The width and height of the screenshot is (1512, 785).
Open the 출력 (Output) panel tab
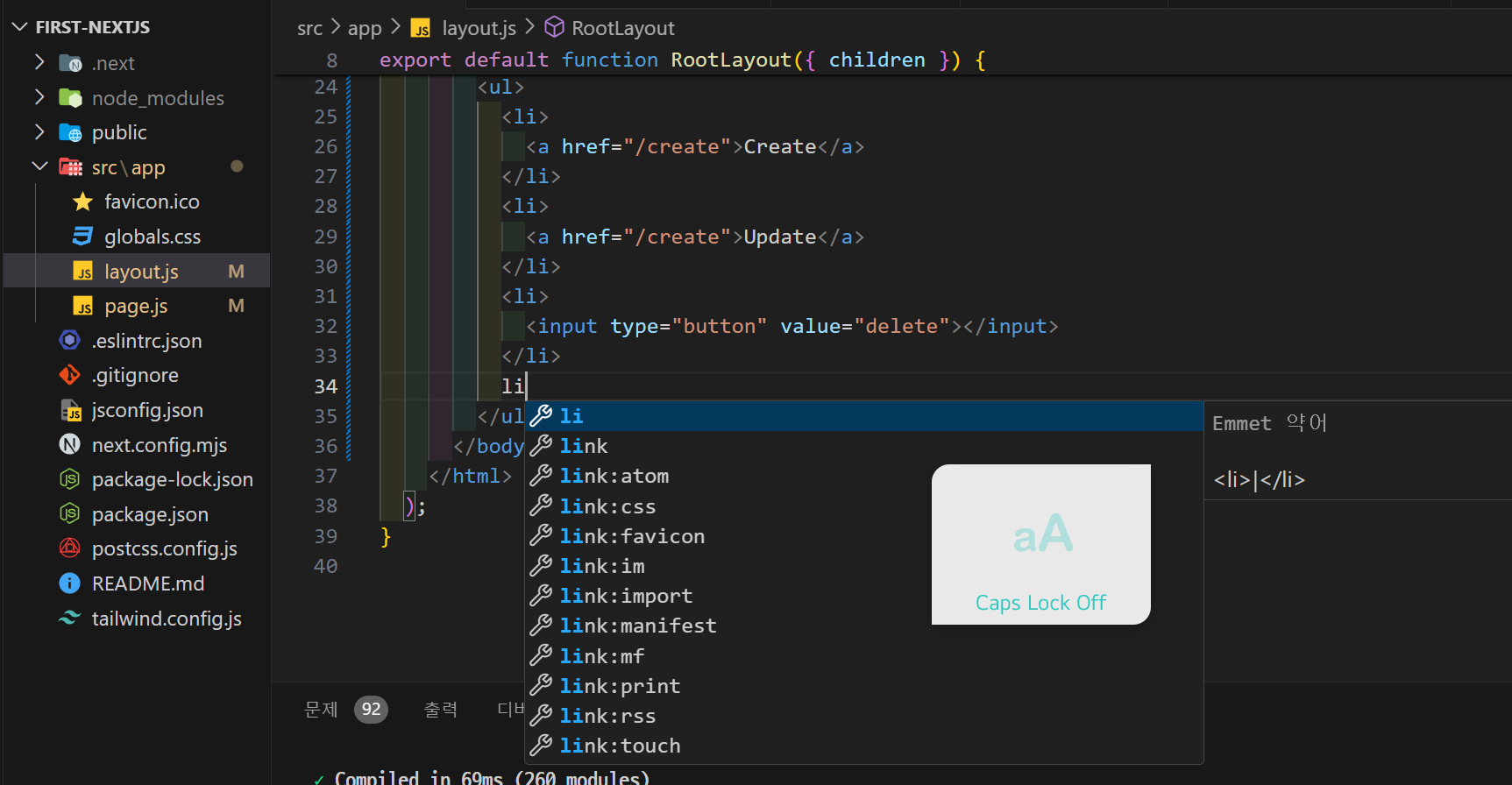441,710
